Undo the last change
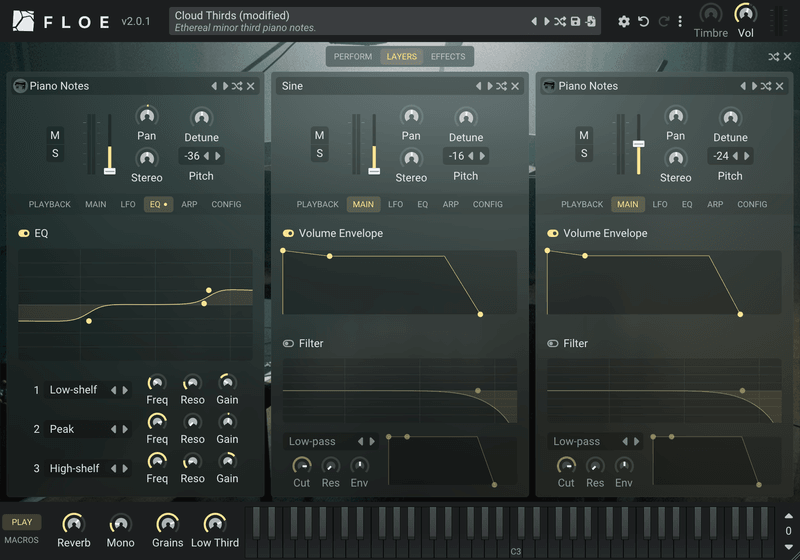 (644, 21)
